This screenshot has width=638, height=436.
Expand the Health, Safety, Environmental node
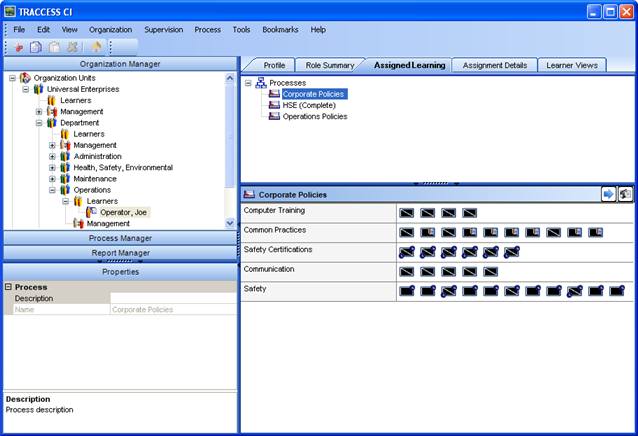coord(52,168)
